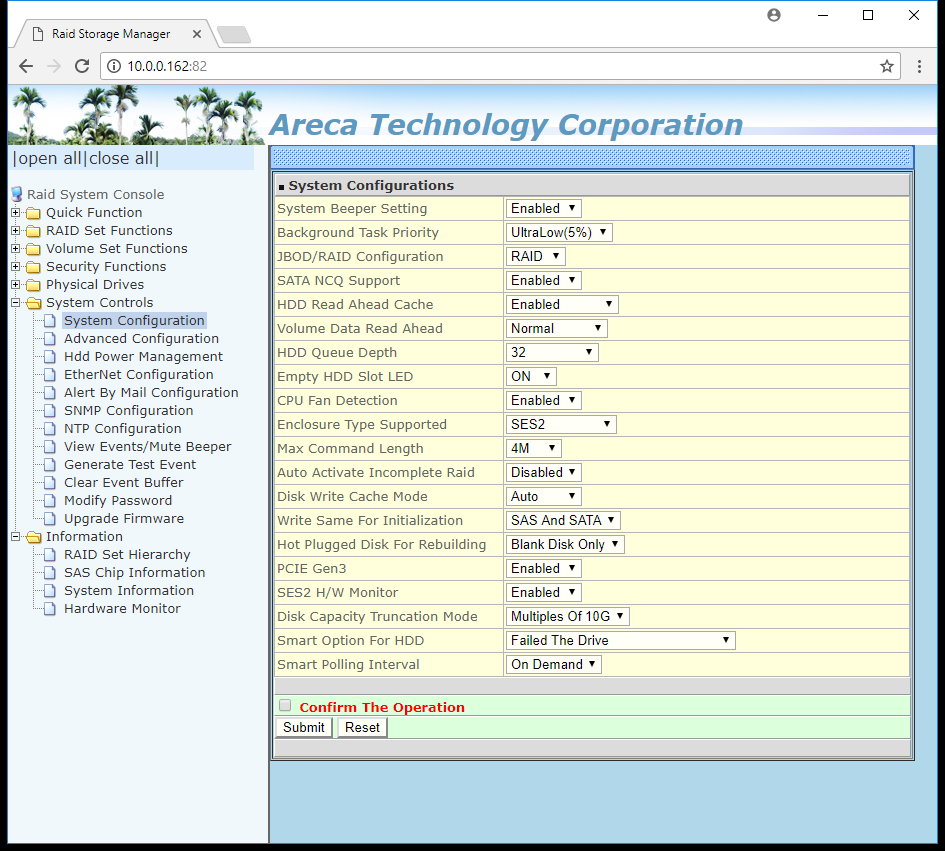Open View Events/Mute Beeper page
Viewport: 945px width, 851px height.
(148, 447)
